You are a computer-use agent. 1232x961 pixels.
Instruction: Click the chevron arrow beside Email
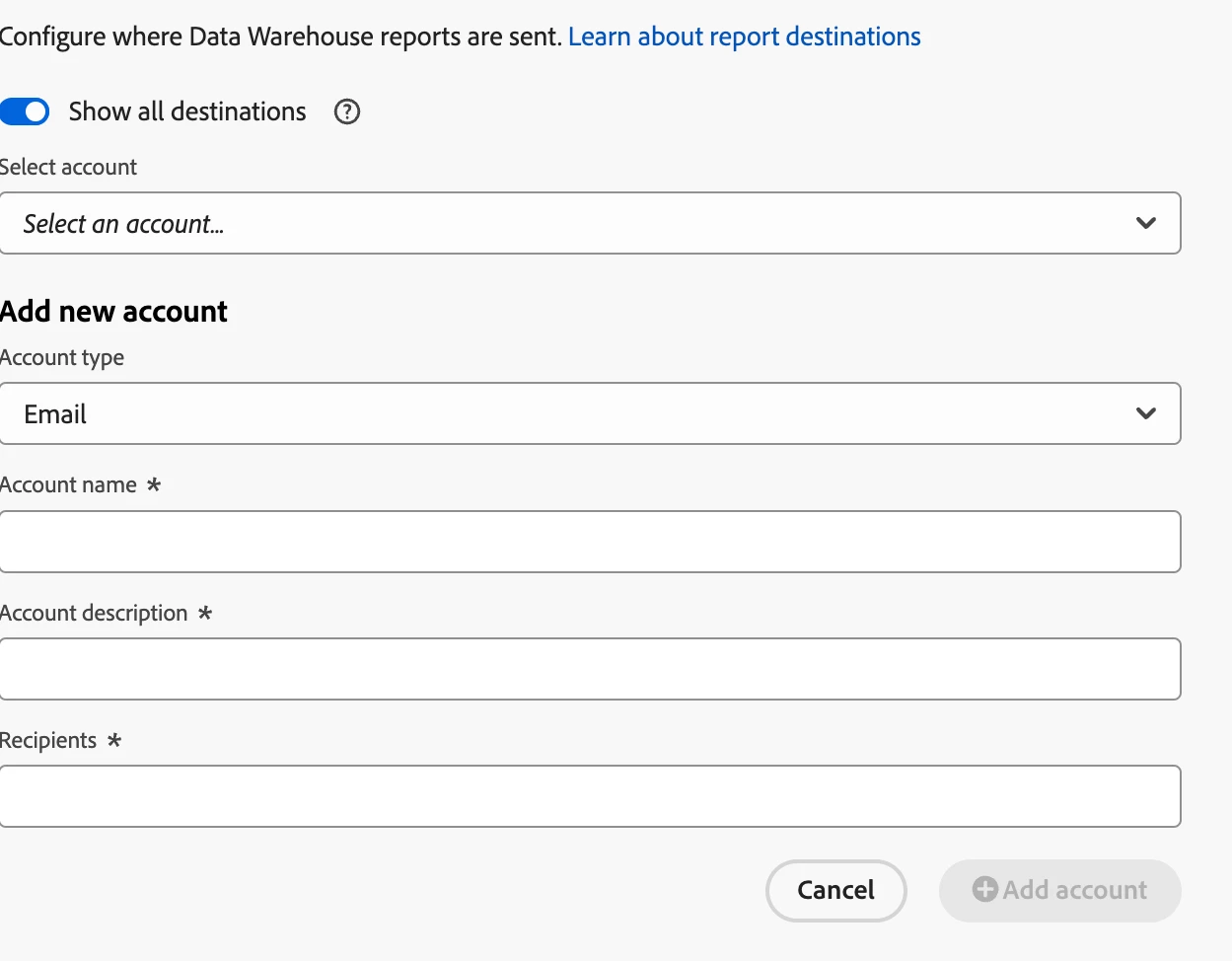1145,413
